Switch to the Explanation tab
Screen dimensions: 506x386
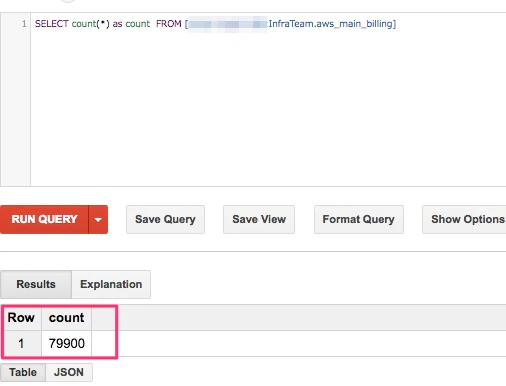[x=111, y=284]
